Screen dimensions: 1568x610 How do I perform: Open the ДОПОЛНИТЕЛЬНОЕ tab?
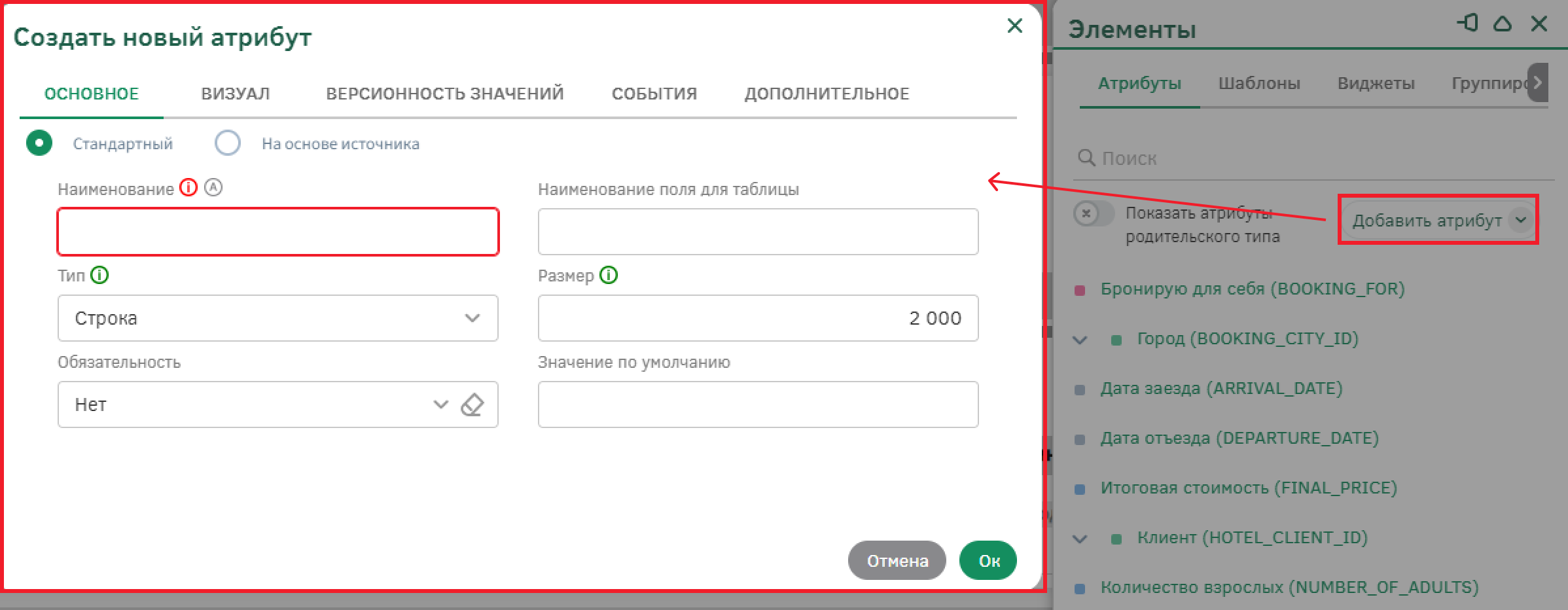(x=827, y=94)
